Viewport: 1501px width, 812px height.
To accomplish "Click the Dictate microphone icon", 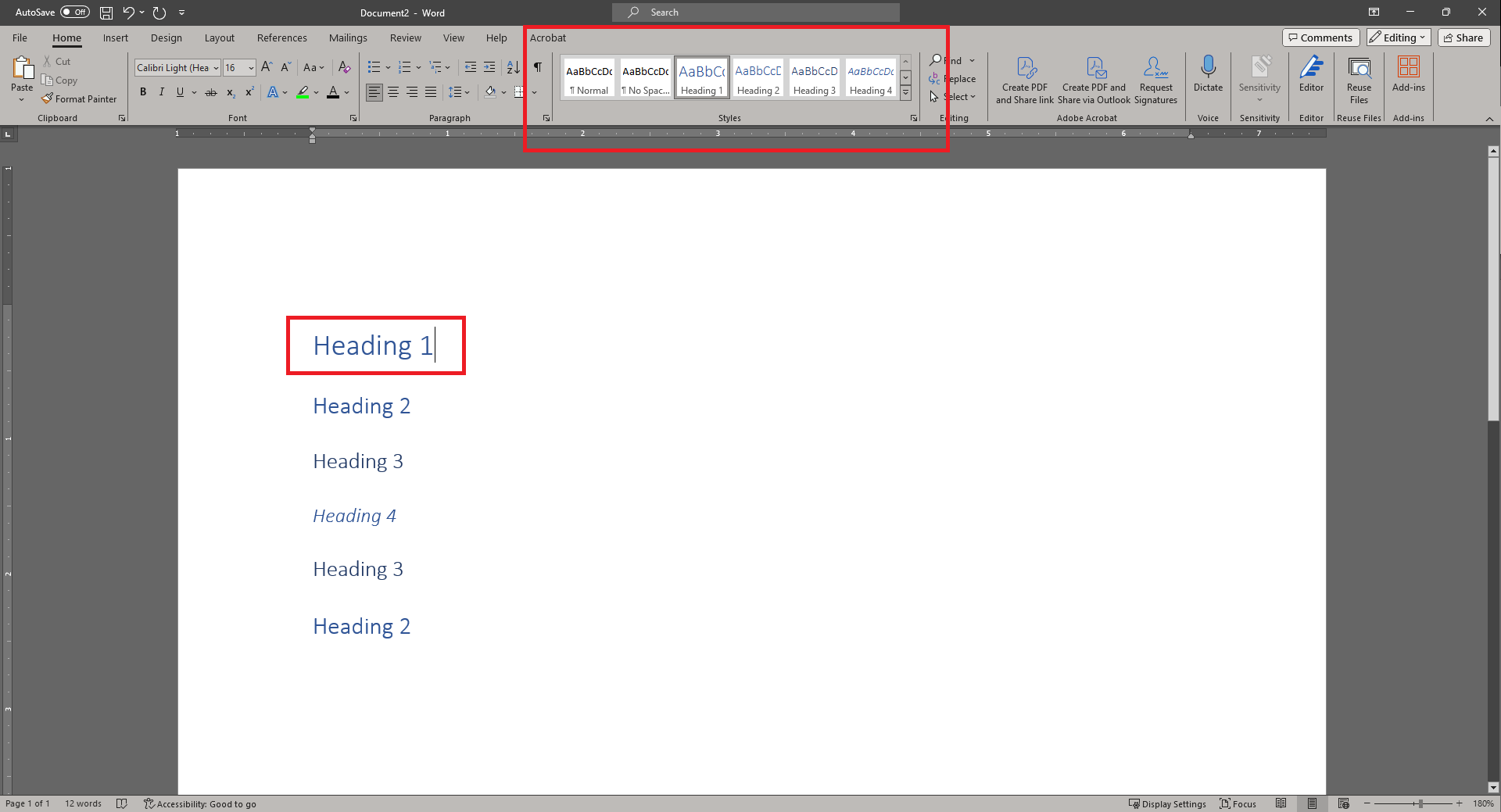I will (x=1208, y=68).
